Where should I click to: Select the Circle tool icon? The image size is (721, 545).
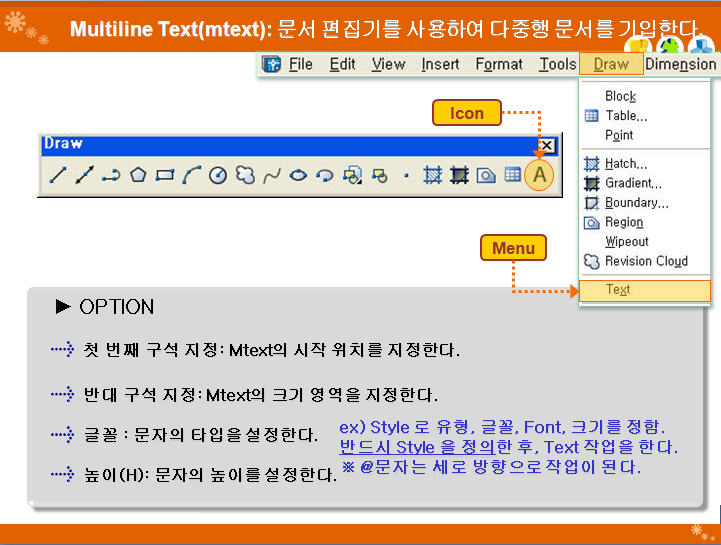coord(218,175)
